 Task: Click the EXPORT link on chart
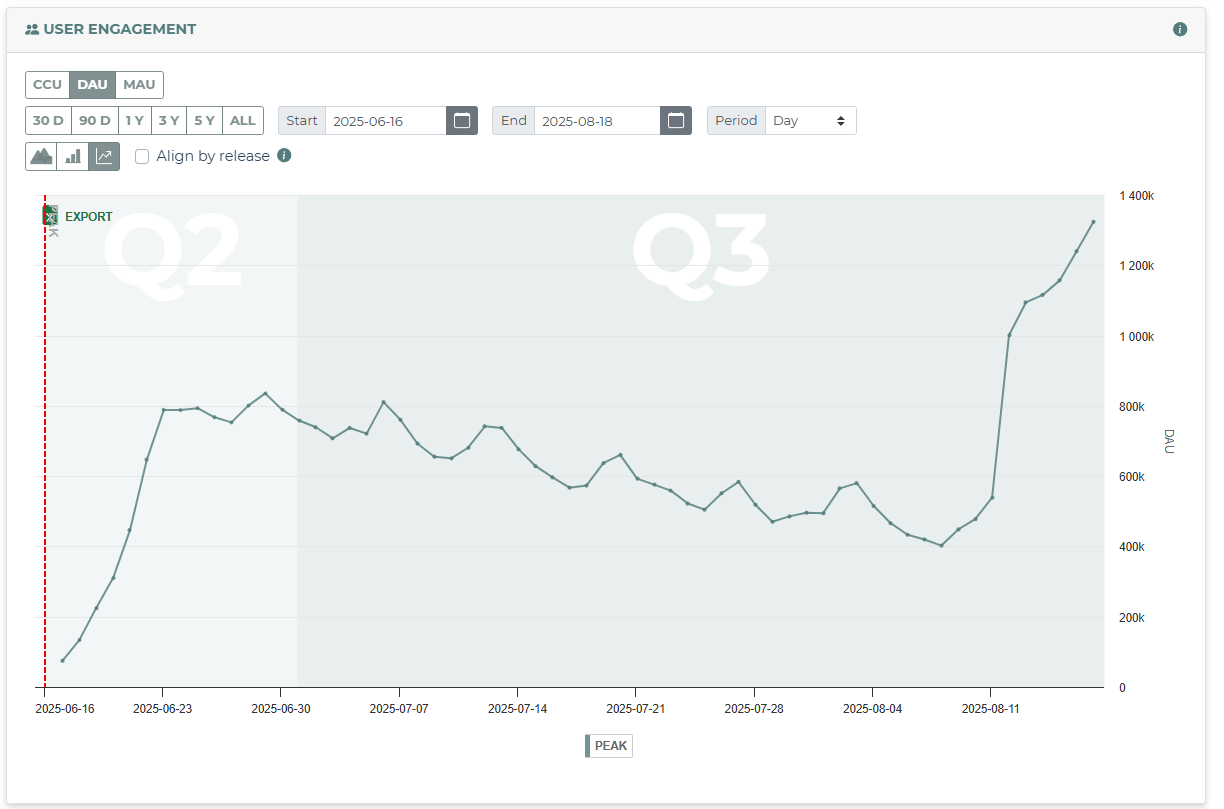pyautogui.click(x=89, y=217)
